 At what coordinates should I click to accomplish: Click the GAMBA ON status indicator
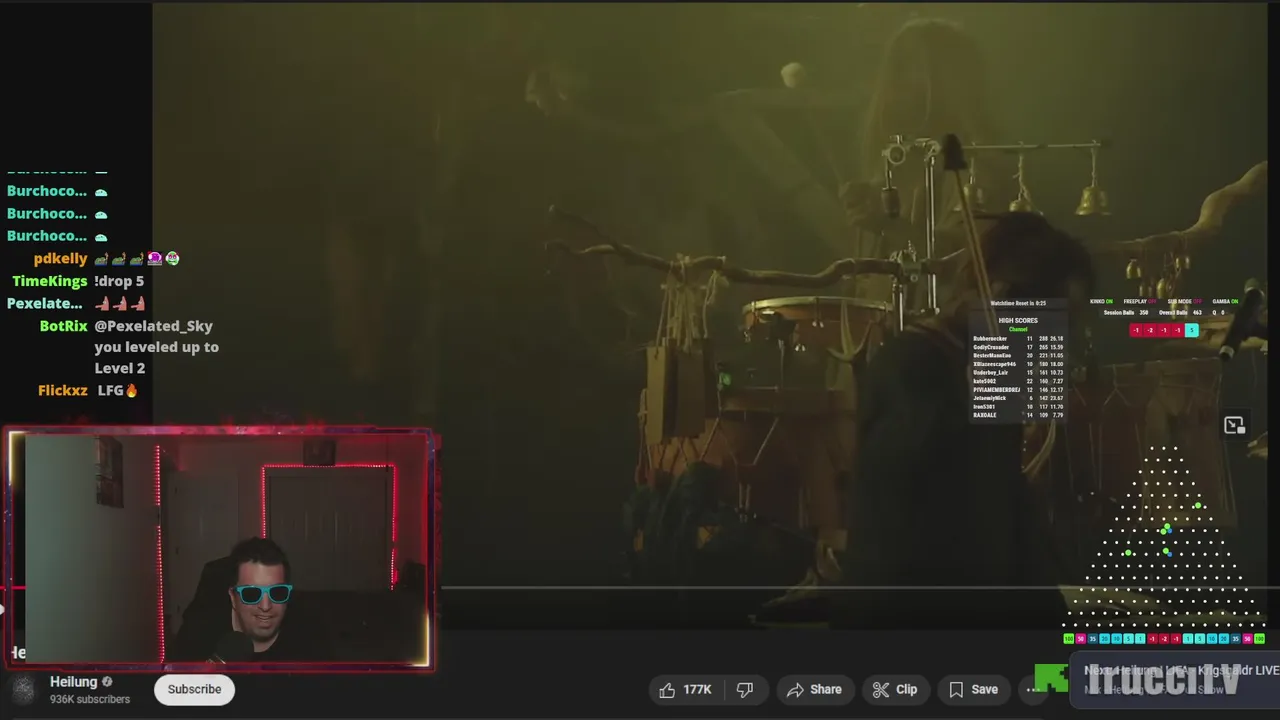pos(1225,301)
